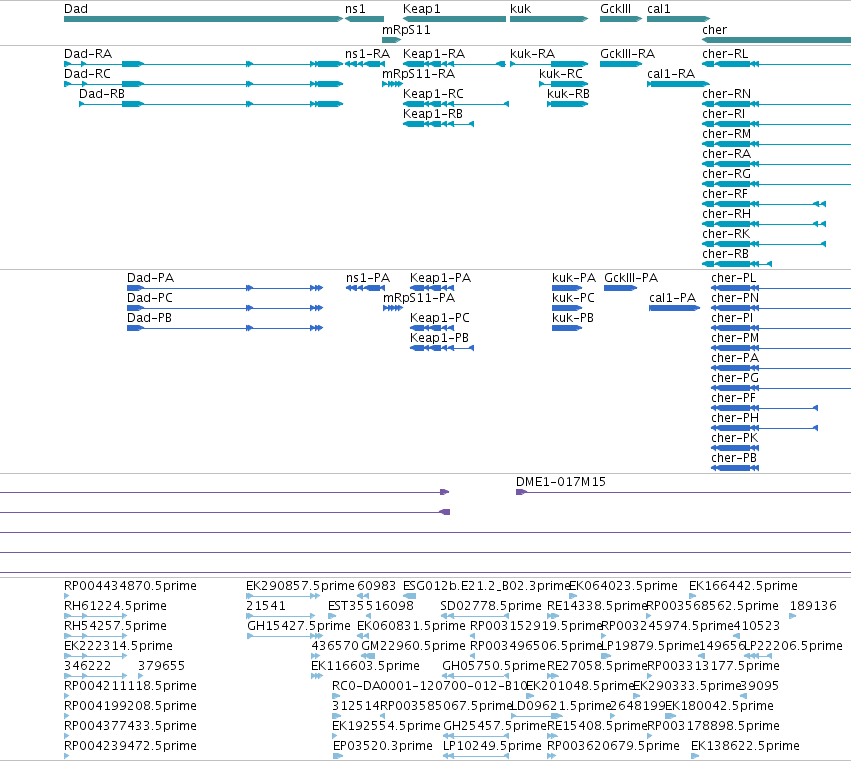Click EST EK138622.5prime
Screen dimensions: 851x761
point(745,746)
